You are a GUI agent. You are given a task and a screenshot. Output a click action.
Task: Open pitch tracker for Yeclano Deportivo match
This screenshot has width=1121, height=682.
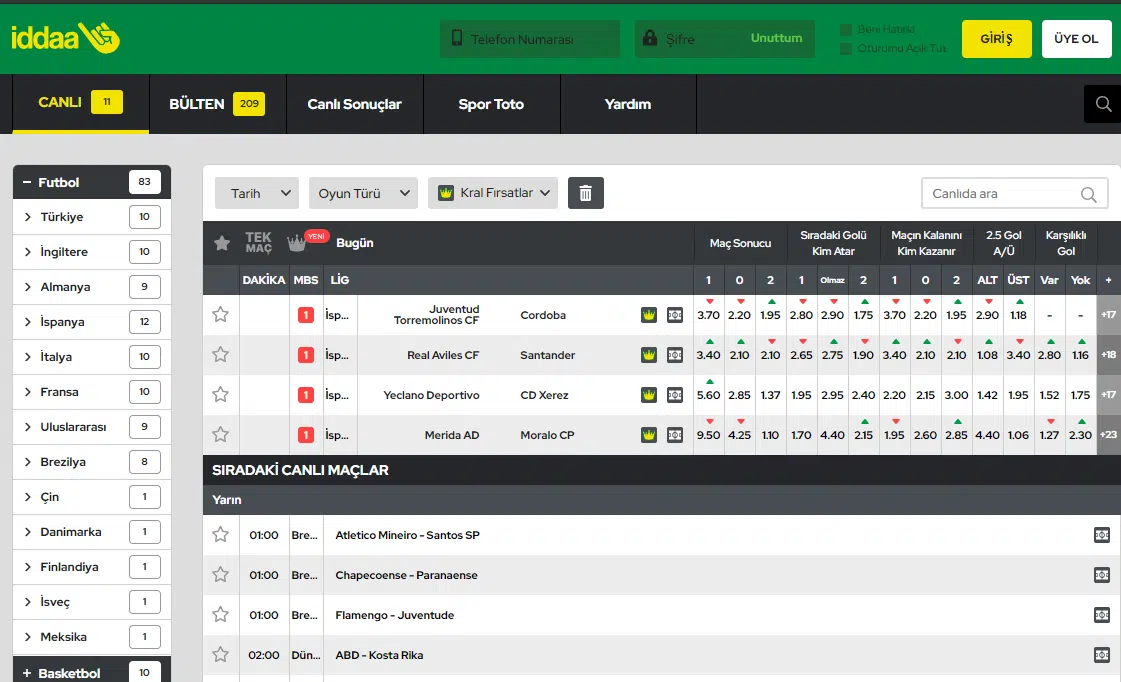[x=674, y=395]
